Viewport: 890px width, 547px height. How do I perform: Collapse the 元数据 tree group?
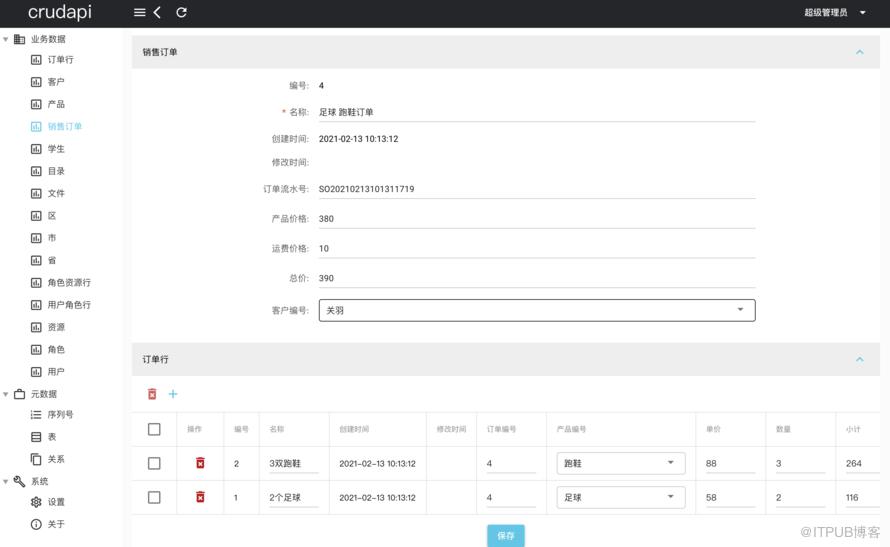(6, 394)
